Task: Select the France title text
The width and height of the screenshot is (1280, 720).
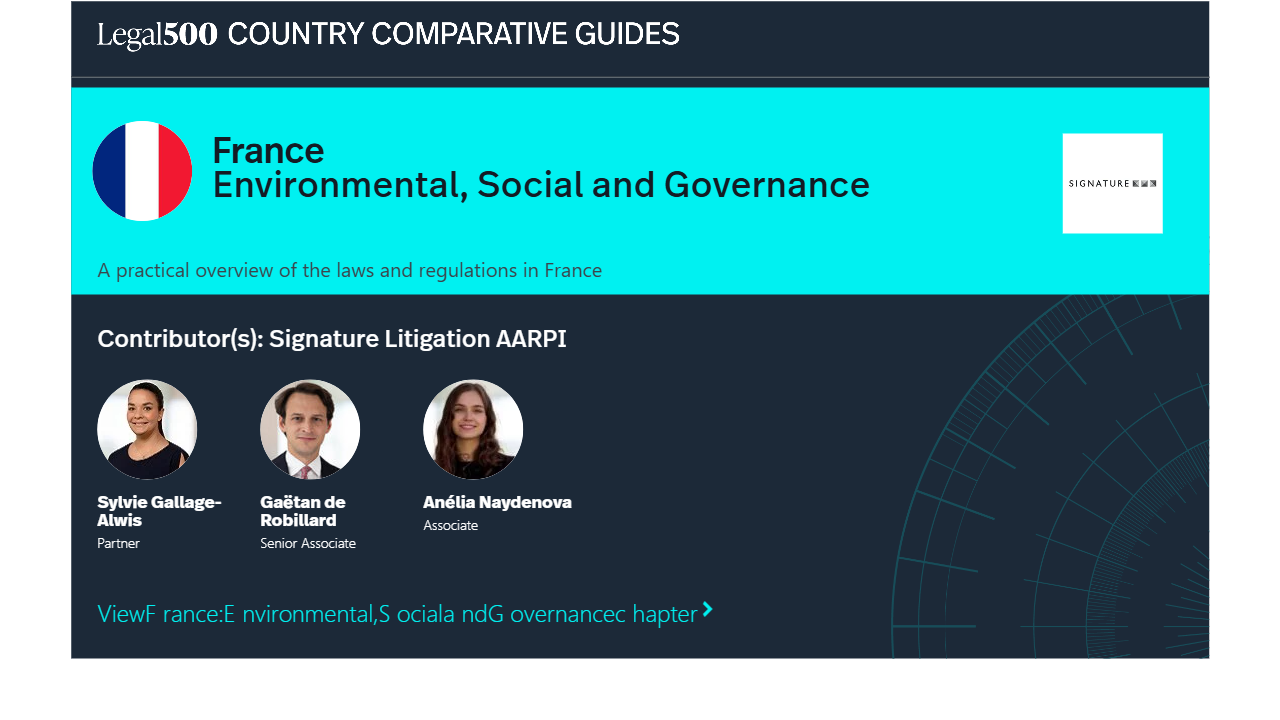Action: pos(268,151)
